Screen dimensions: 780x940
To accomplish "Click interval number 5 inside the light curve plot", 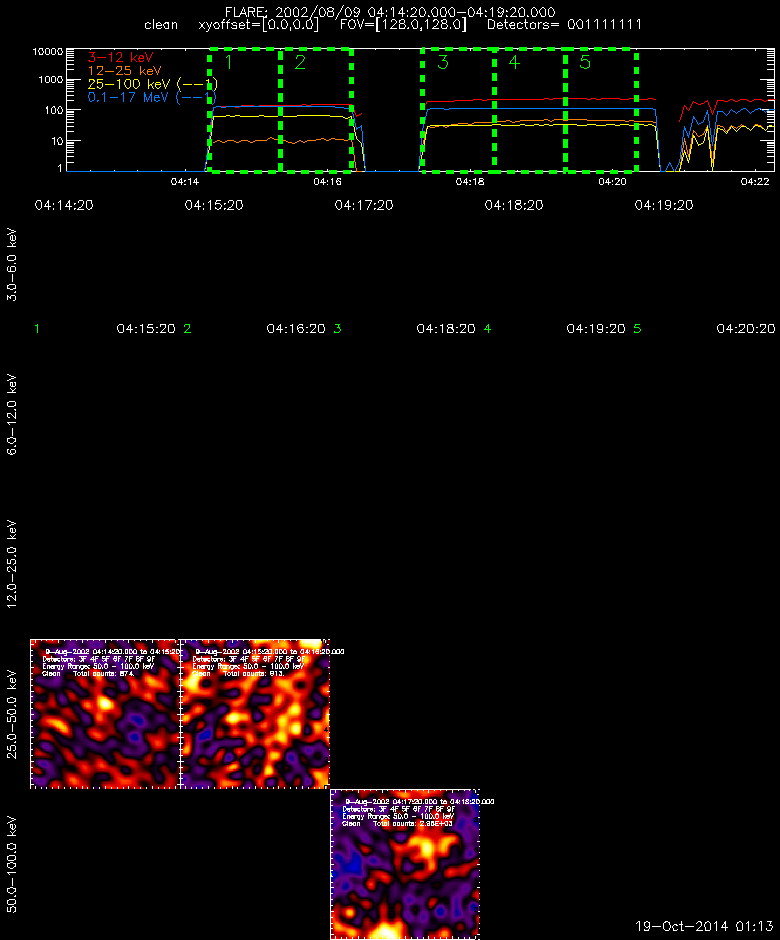I will click(585, 62).
